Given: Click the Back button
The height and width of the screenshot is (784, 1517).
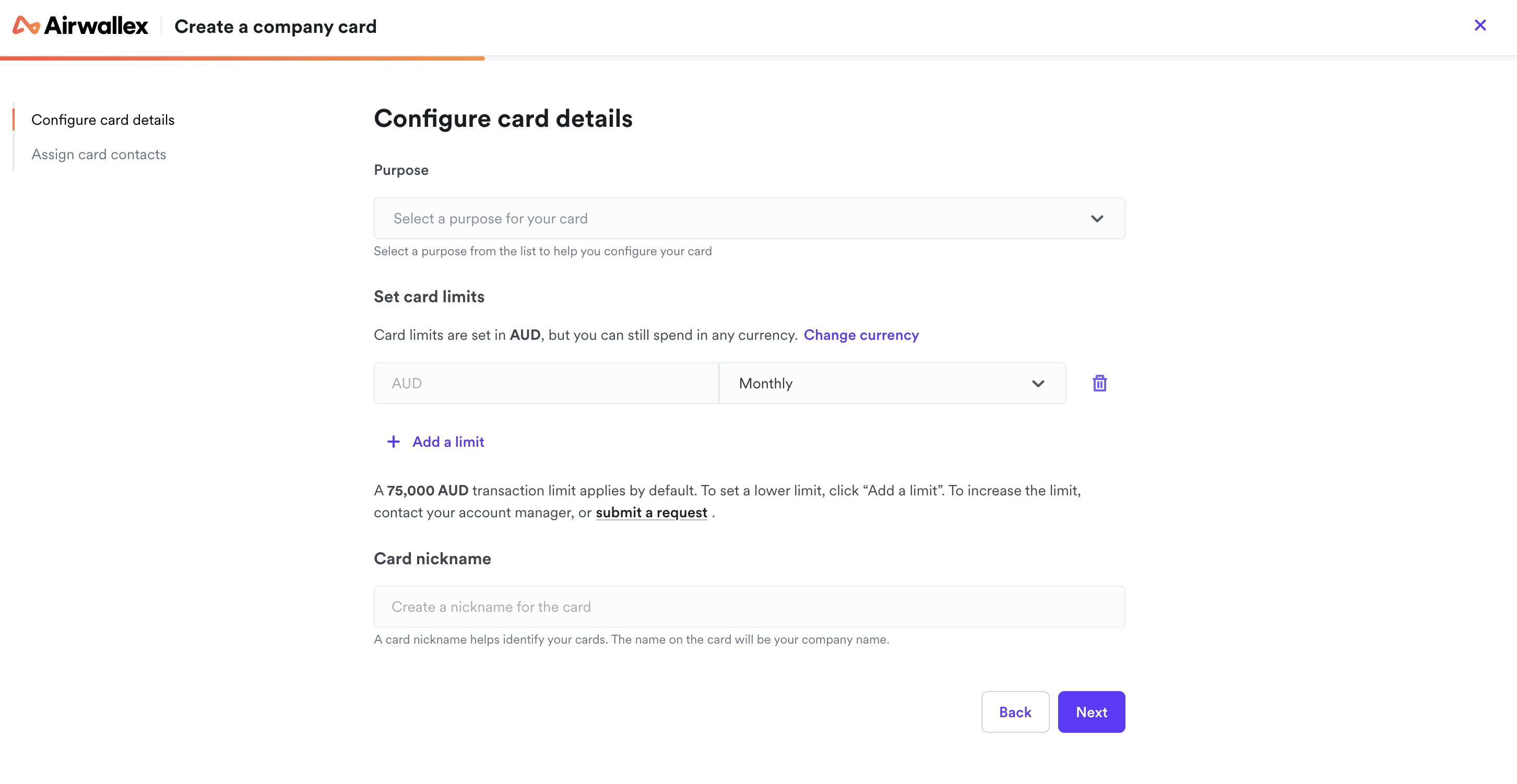Looking at the screenshot, I should click(1015, 712).
